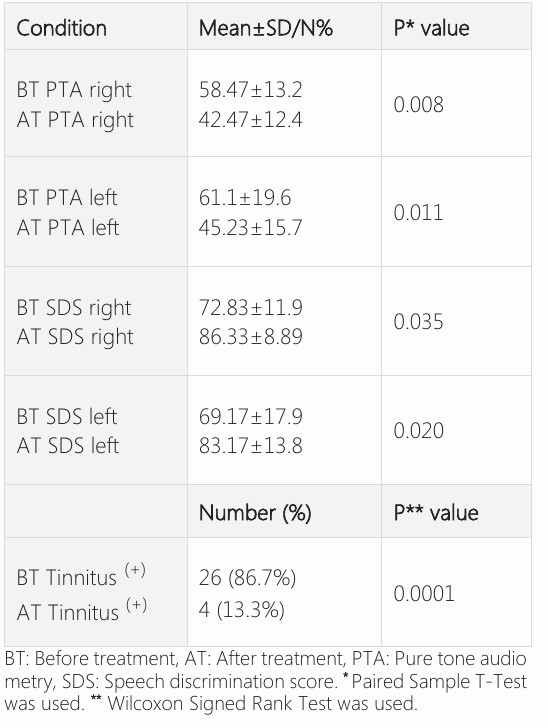
Task: Select the P** value subheader
Action: pyautogui.click(x=436, y=513)
